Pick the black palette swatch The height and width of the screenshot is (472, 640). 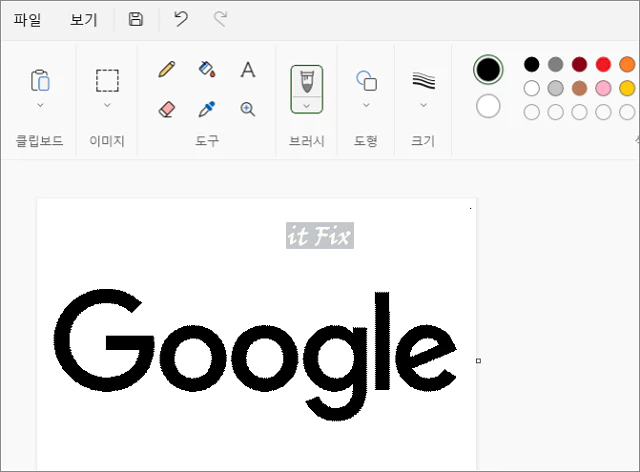tap(531, 64)
